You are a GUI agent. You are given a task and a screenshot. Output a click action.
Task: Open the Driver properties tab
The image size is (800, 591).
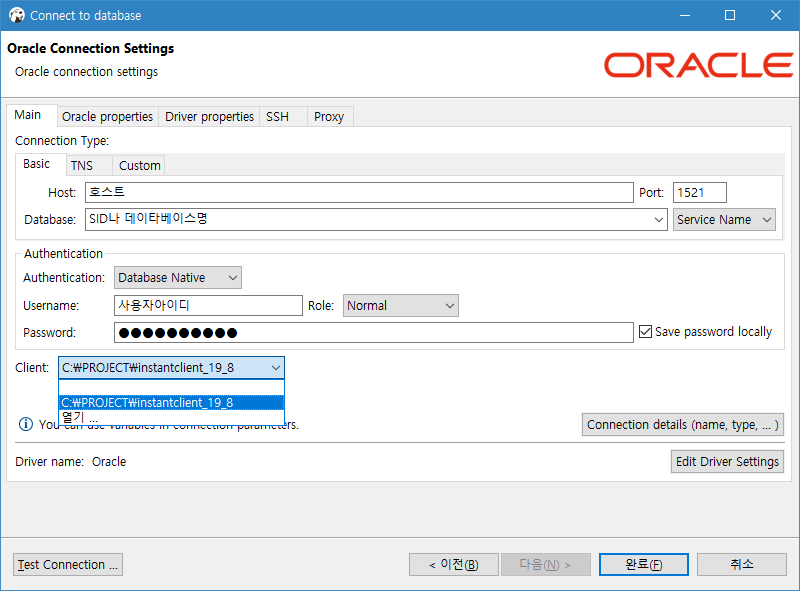[x=210, y=117]
